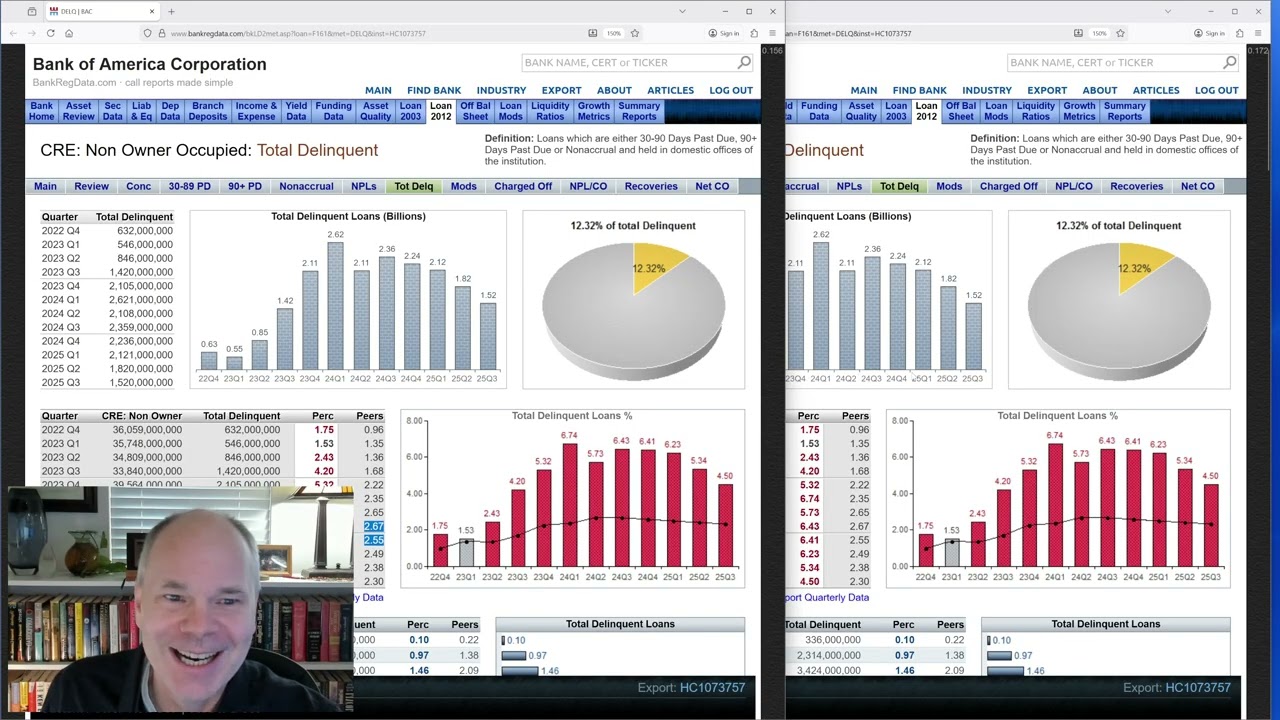Screen dimensions: 1280x720
Task: Open EXPORT nav link in right window
Action: click(1047, 90)
